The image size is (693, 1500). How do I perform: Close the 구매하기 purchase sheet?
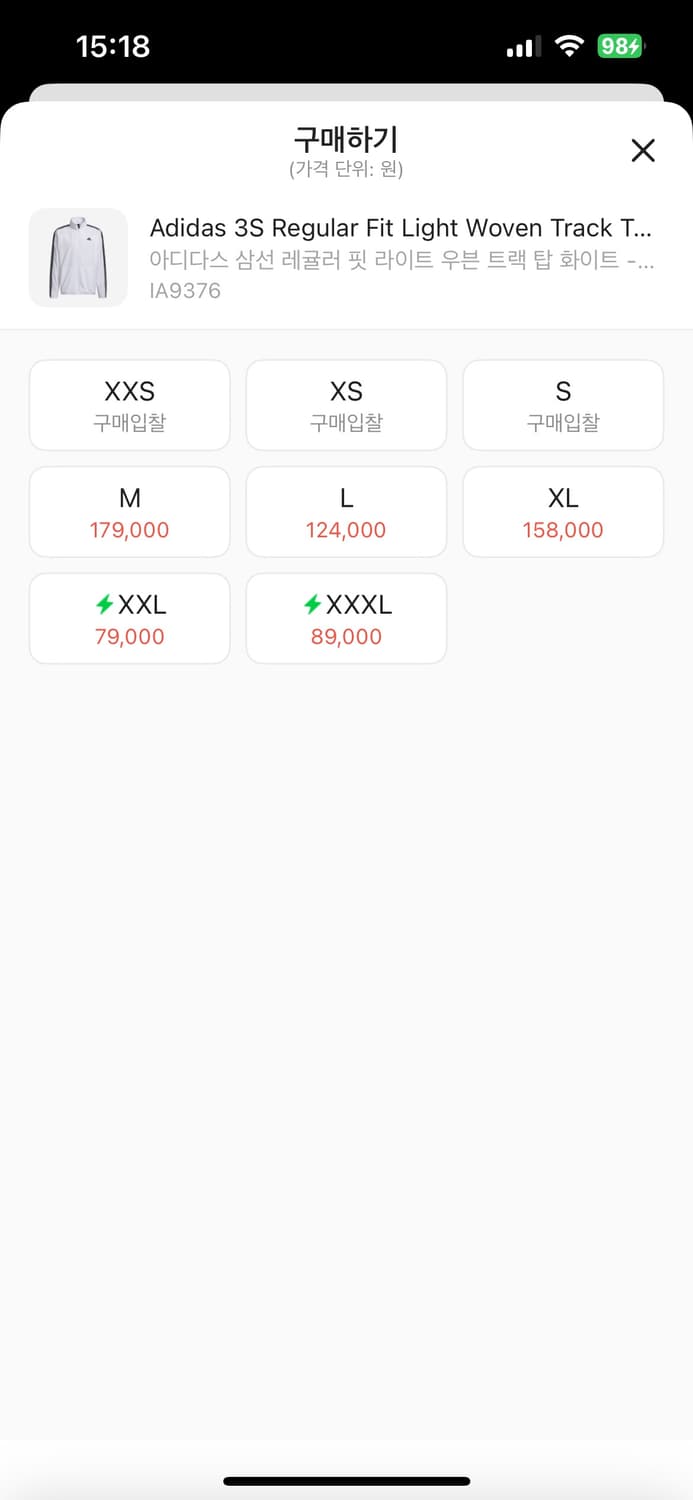coord(643,151)
